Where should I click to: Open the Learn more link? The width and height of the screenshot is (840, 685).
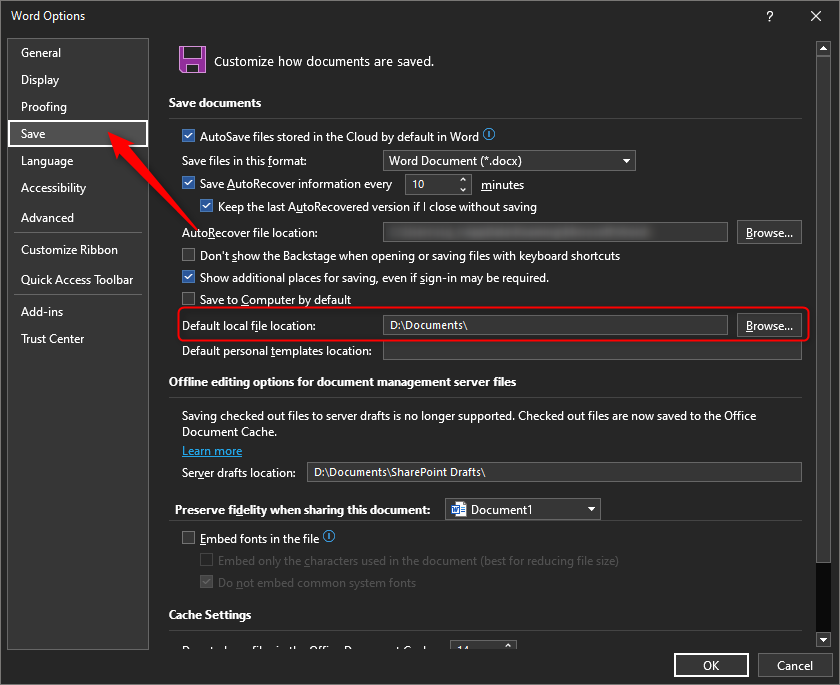tap(212, 451)
